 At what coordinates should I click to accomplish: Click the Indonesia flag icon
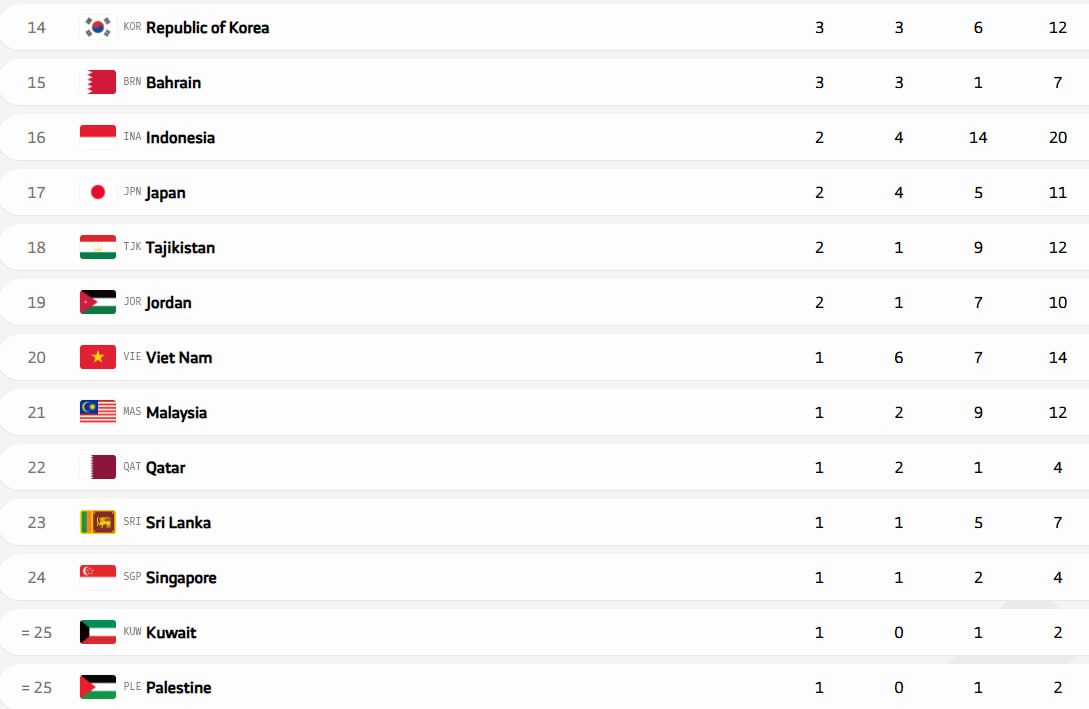(x=98, y=138)
